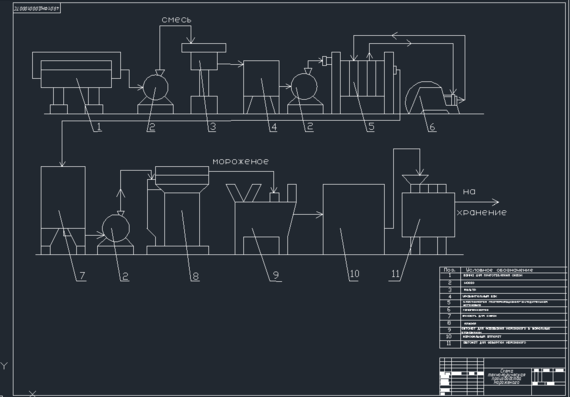570x397 pixels.
Task: Select the plate pasteurizer symbol labeled 5
Action: tap(363, 83)
